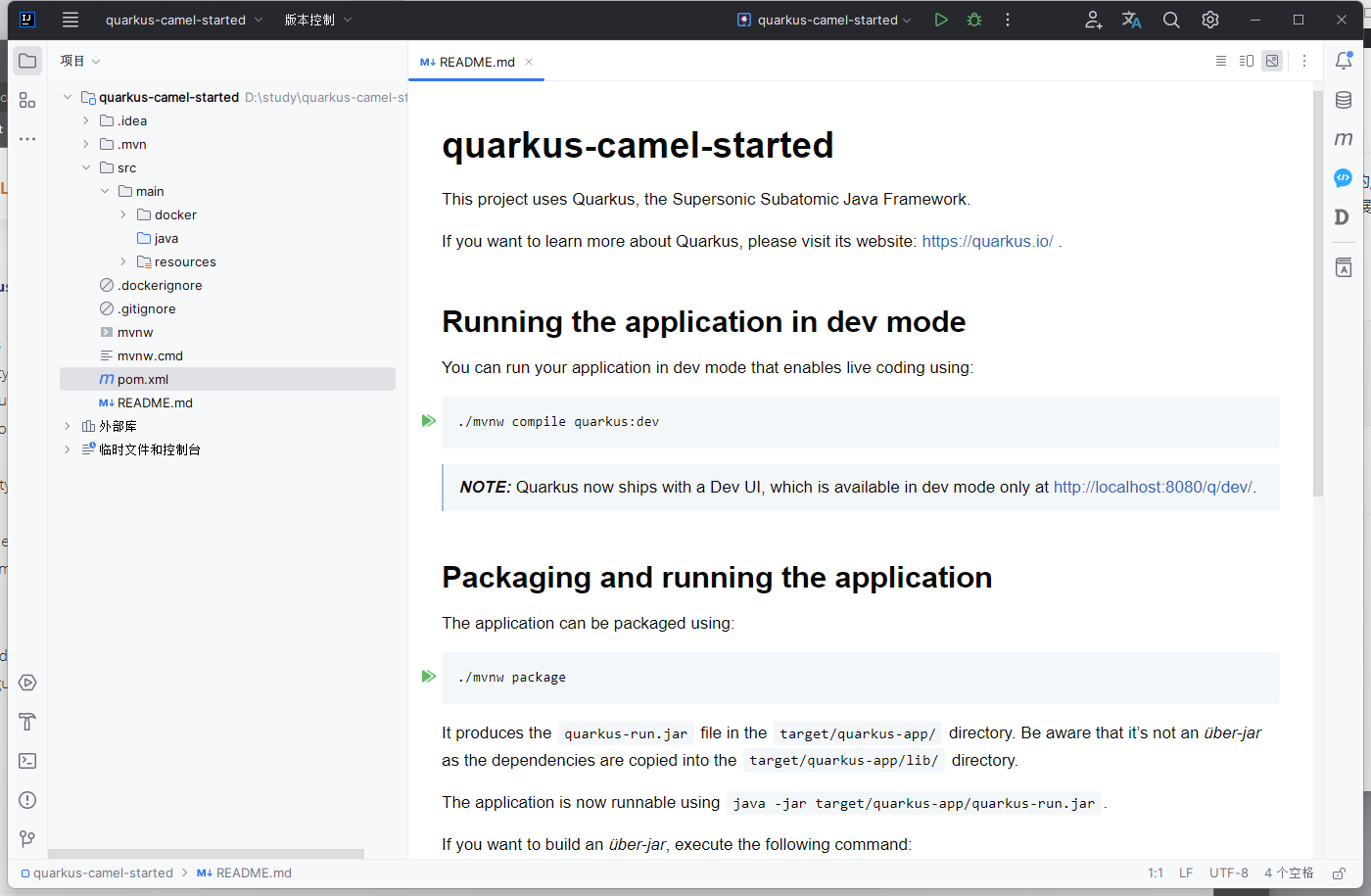Open the Terminal tool window

(x=27, y=761)
